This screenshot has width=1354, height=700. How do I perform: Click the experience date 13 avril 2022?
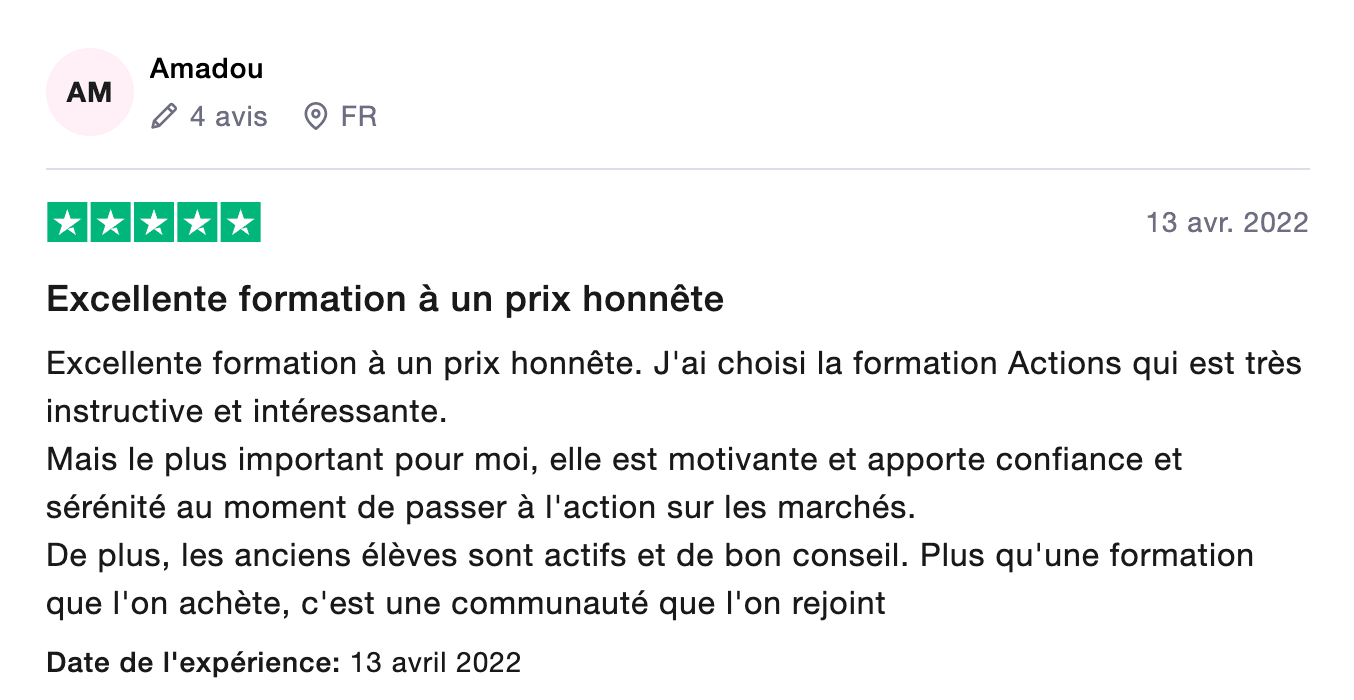click(x=436, y=662)
